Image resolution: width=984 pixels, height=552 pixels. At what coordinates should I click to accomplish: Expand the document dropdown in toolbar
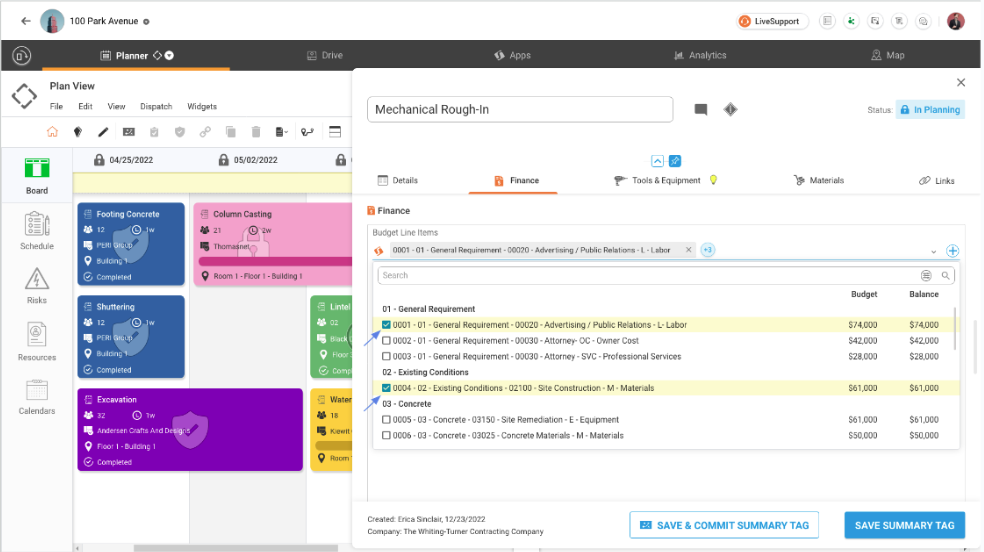pyautogui.click(x=282, y=132)
